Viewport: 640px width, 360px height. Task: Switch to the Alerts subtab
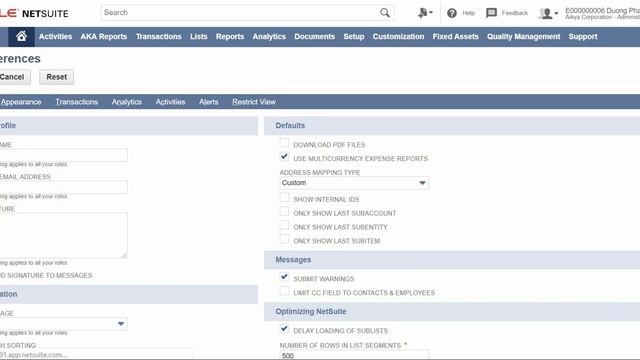209,102
